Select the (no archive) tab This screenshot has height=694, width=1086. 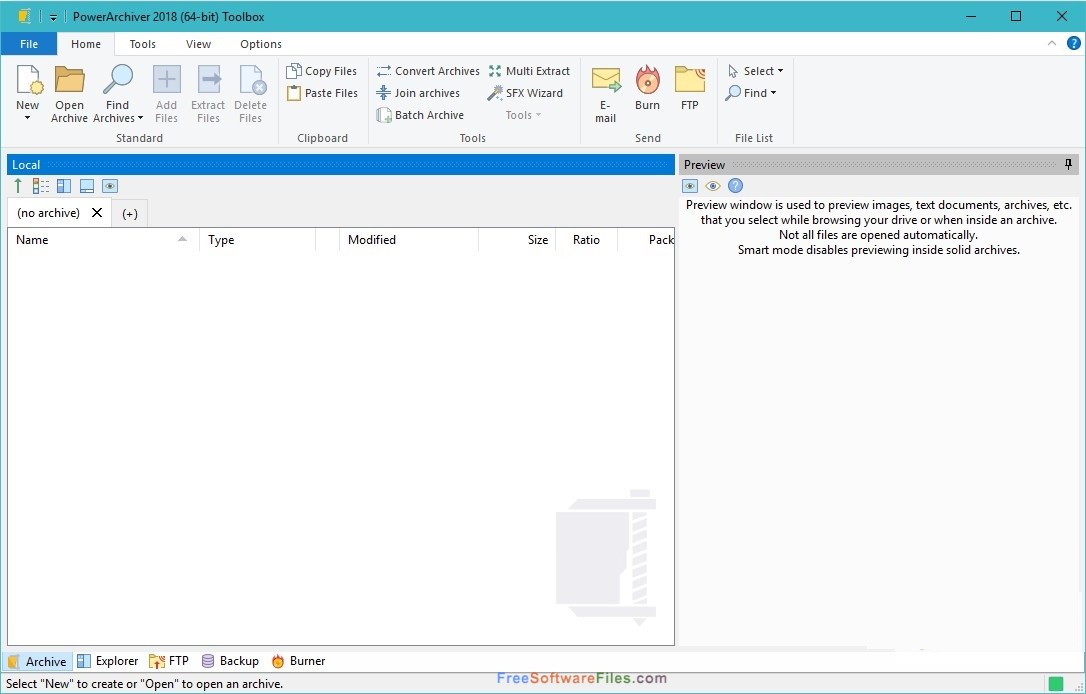[48, 213]
